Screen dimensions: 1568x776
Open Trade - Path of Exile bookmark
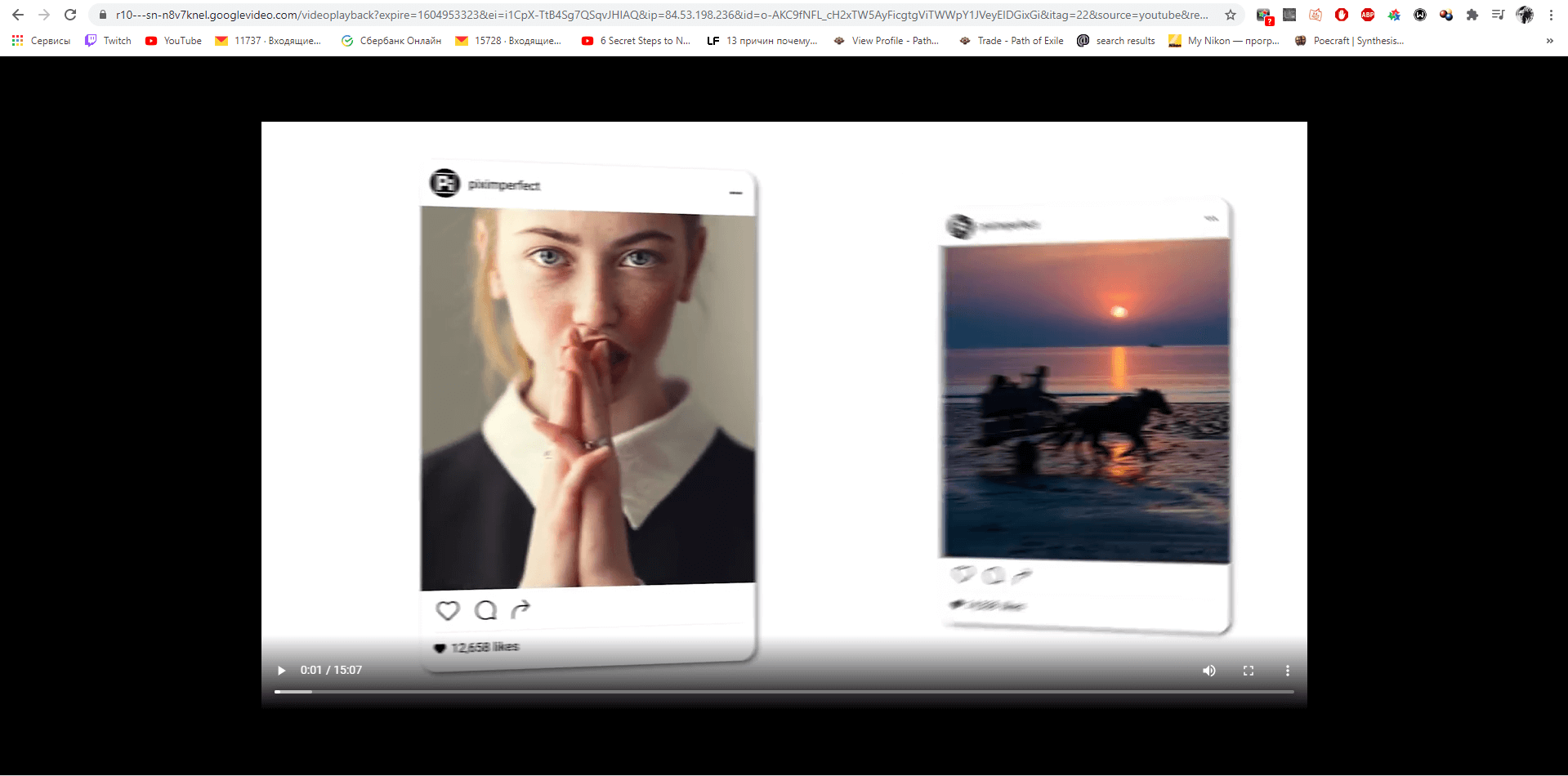click(1012, 41)
